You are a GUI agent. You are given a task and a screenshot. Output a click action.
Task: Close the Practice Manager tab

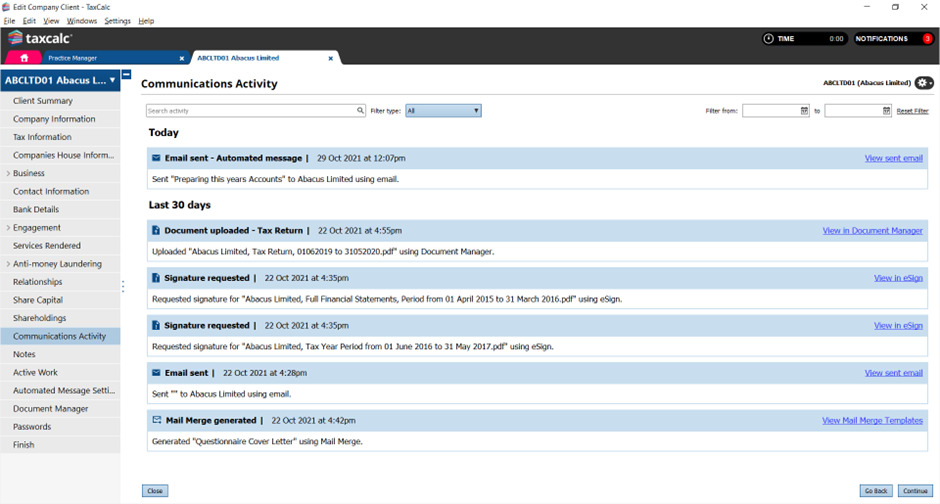pyautogui.click(x=181, y=58)
